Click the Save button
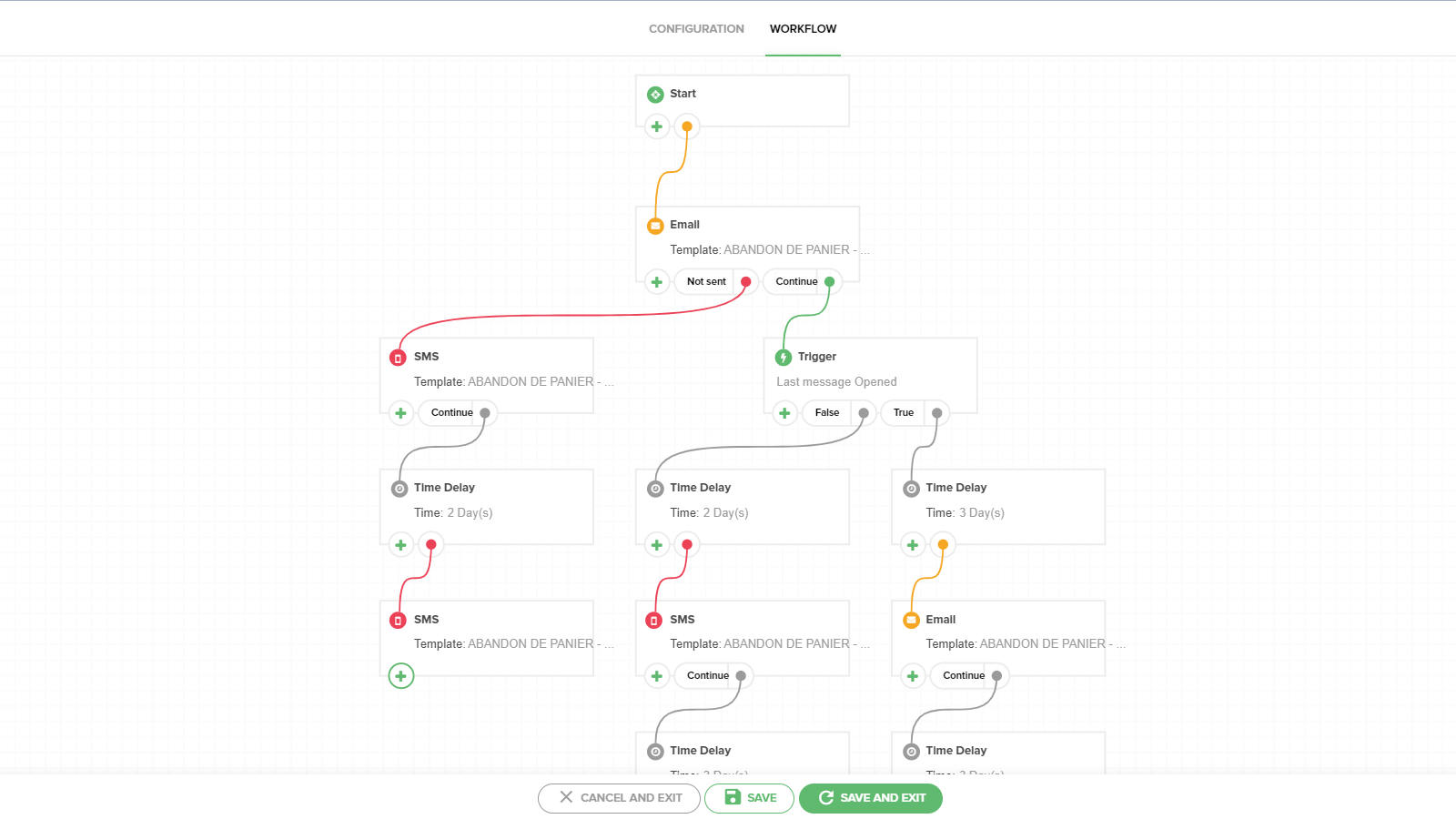The height and width of the screenshot is (819, 1456). [x=749, y=798]
